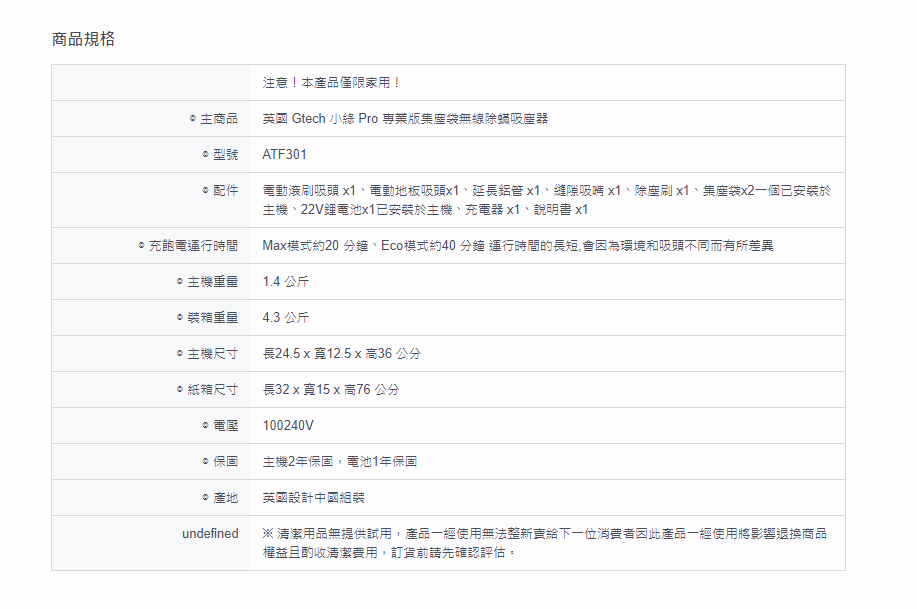Image resolution: width=917 pixels, height=609 pixels.
Task: Click the 商品規格 section heading
Action: (83, 39)
